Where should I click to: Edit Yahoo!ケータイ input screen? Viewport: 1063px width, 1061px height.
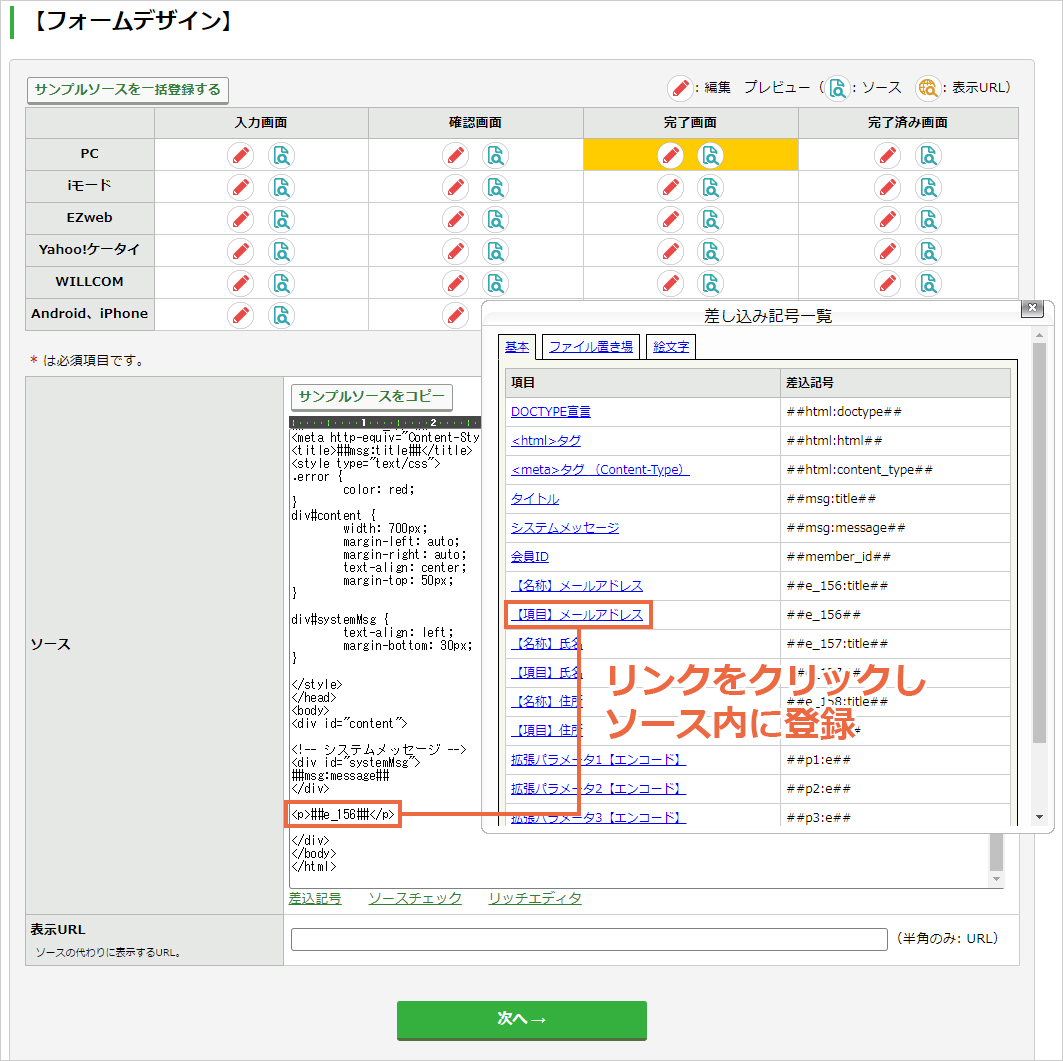[241, 251]
